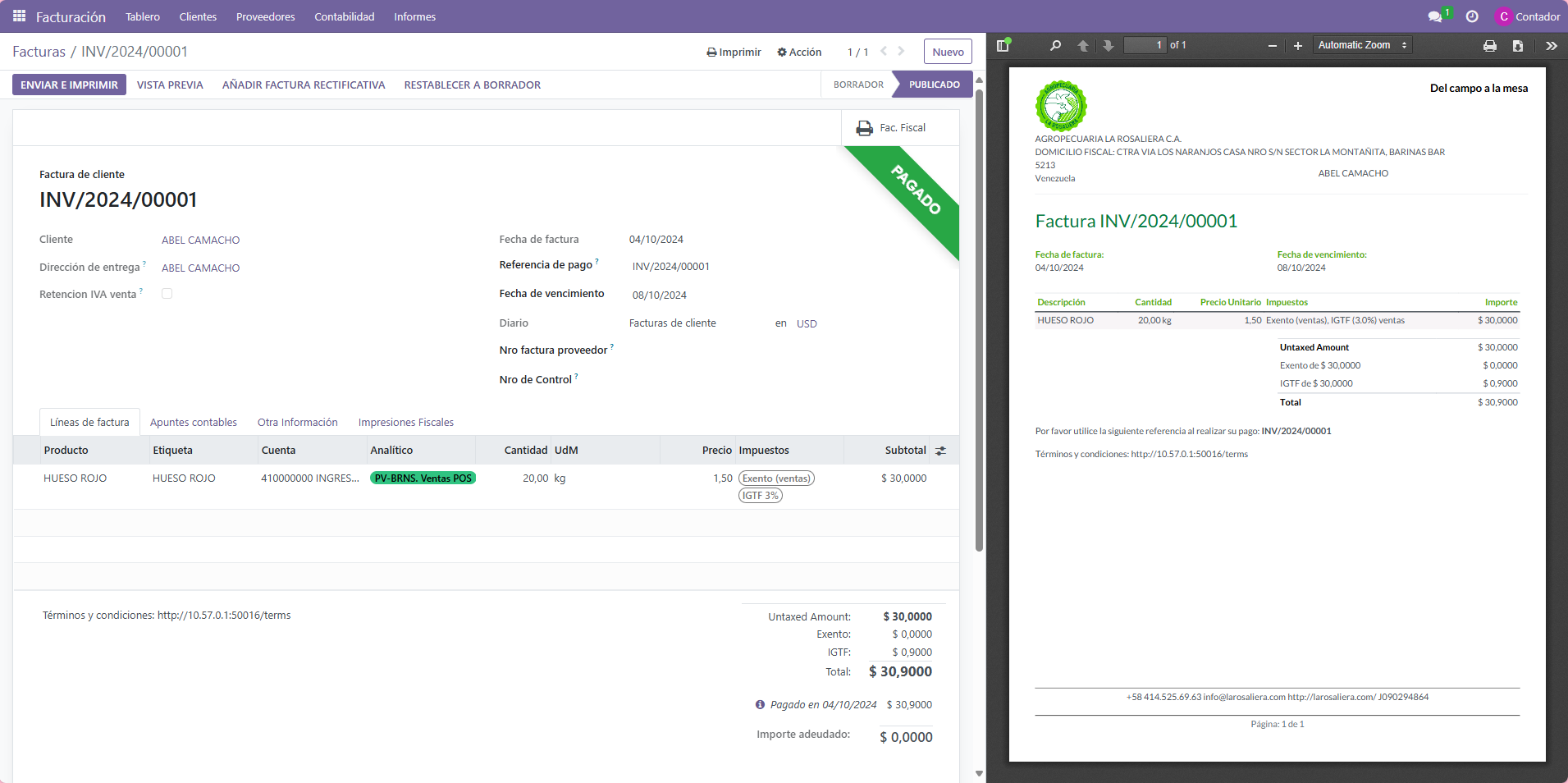Screen dimensions: 1568x783
Task: Open the apps grid menu icon
Action: point(19,16)
